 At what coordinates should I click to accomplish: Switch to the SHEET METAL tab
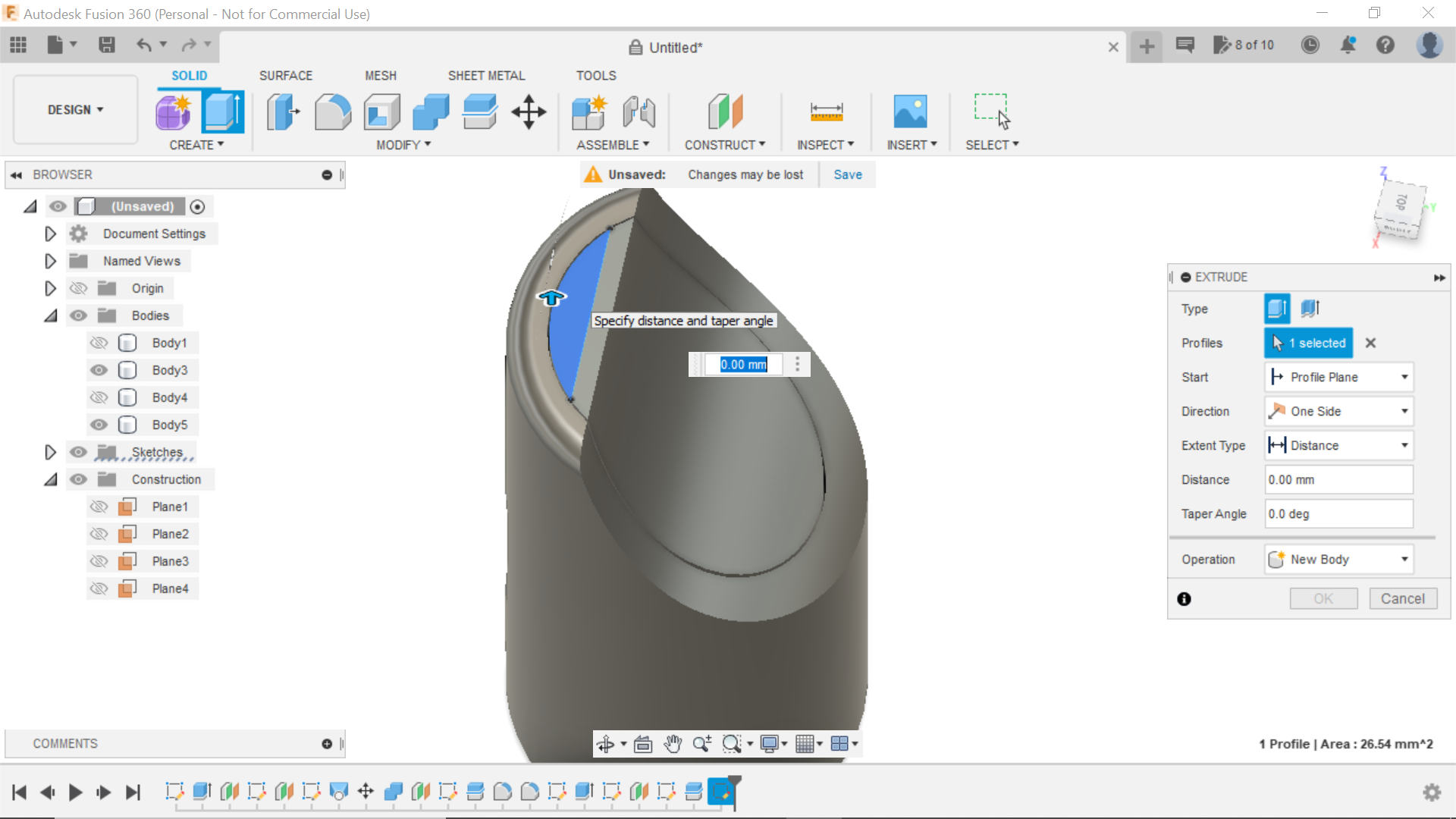[486, 76]
